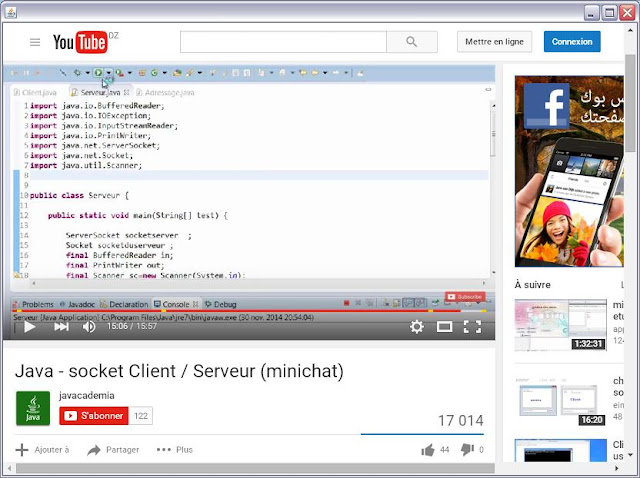Click the video title Java - socket Client / Serveur

(179, 371)
